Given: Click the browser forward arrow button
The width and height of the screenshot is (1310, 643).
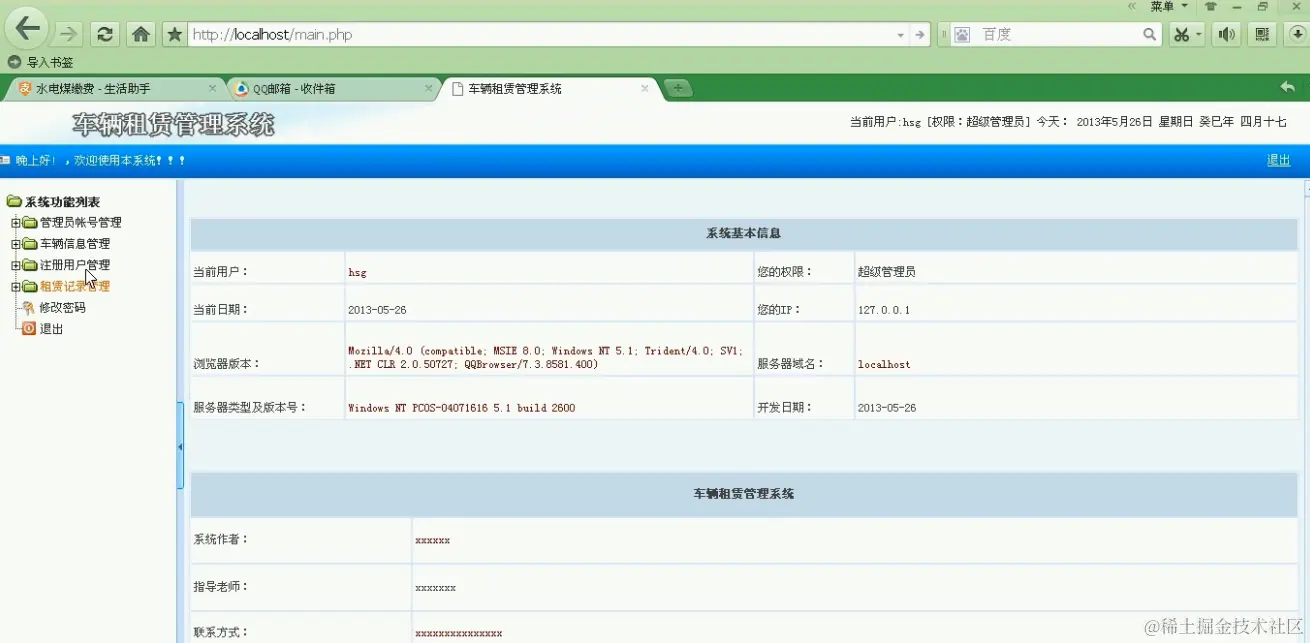Looking at the screenshot, I should [x=68, y=34].
